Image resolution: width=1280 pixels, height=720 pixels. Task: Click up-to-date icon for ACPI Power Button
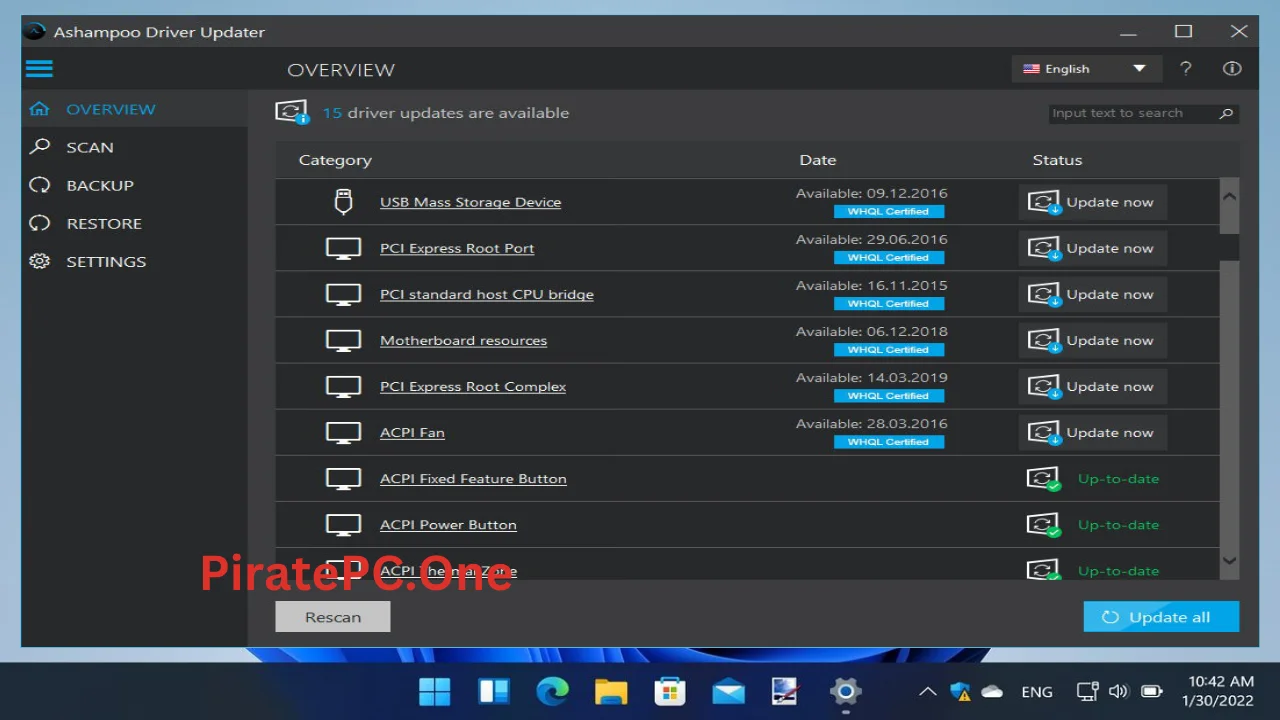1044,525
